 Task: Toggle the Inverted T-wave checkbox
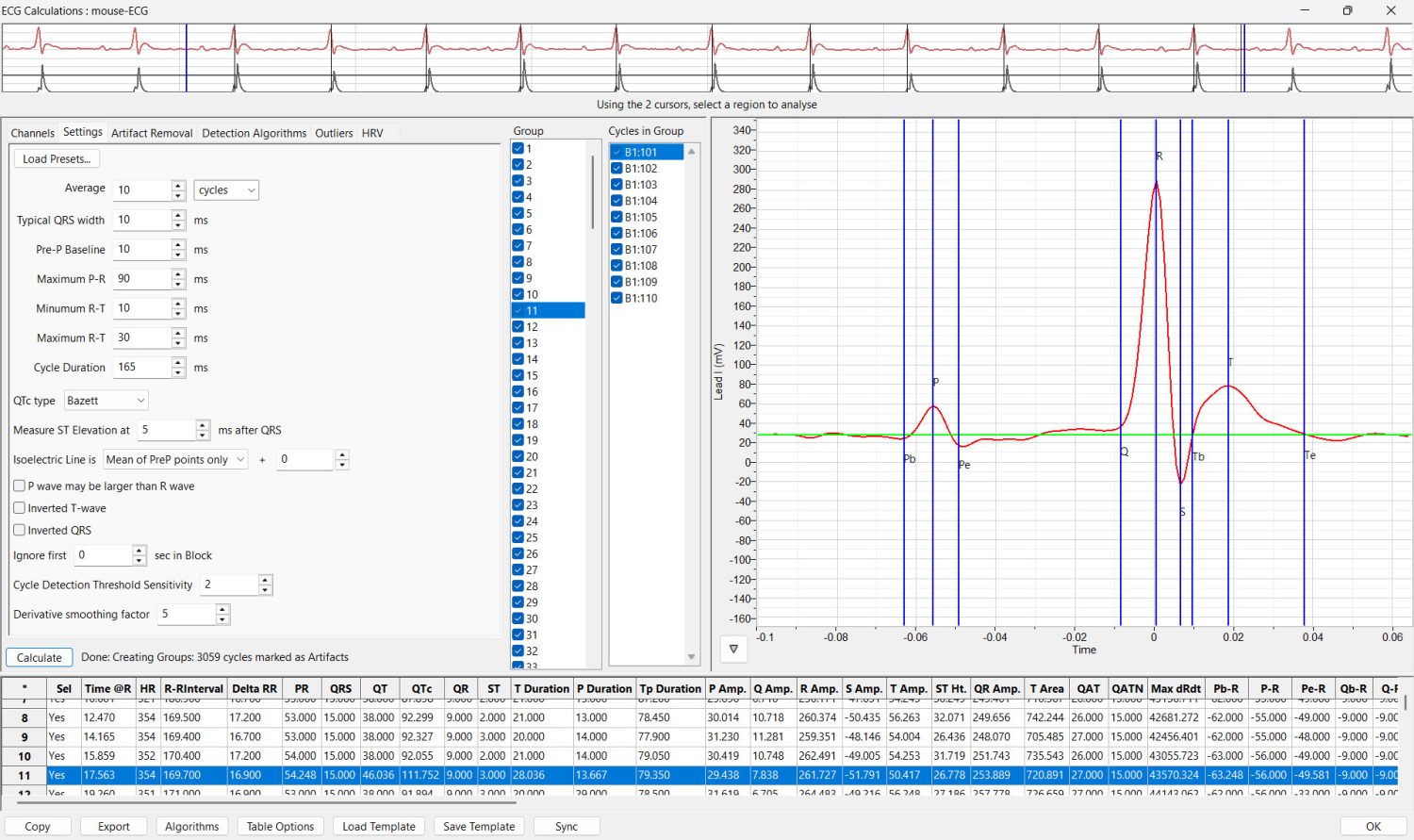20,508
